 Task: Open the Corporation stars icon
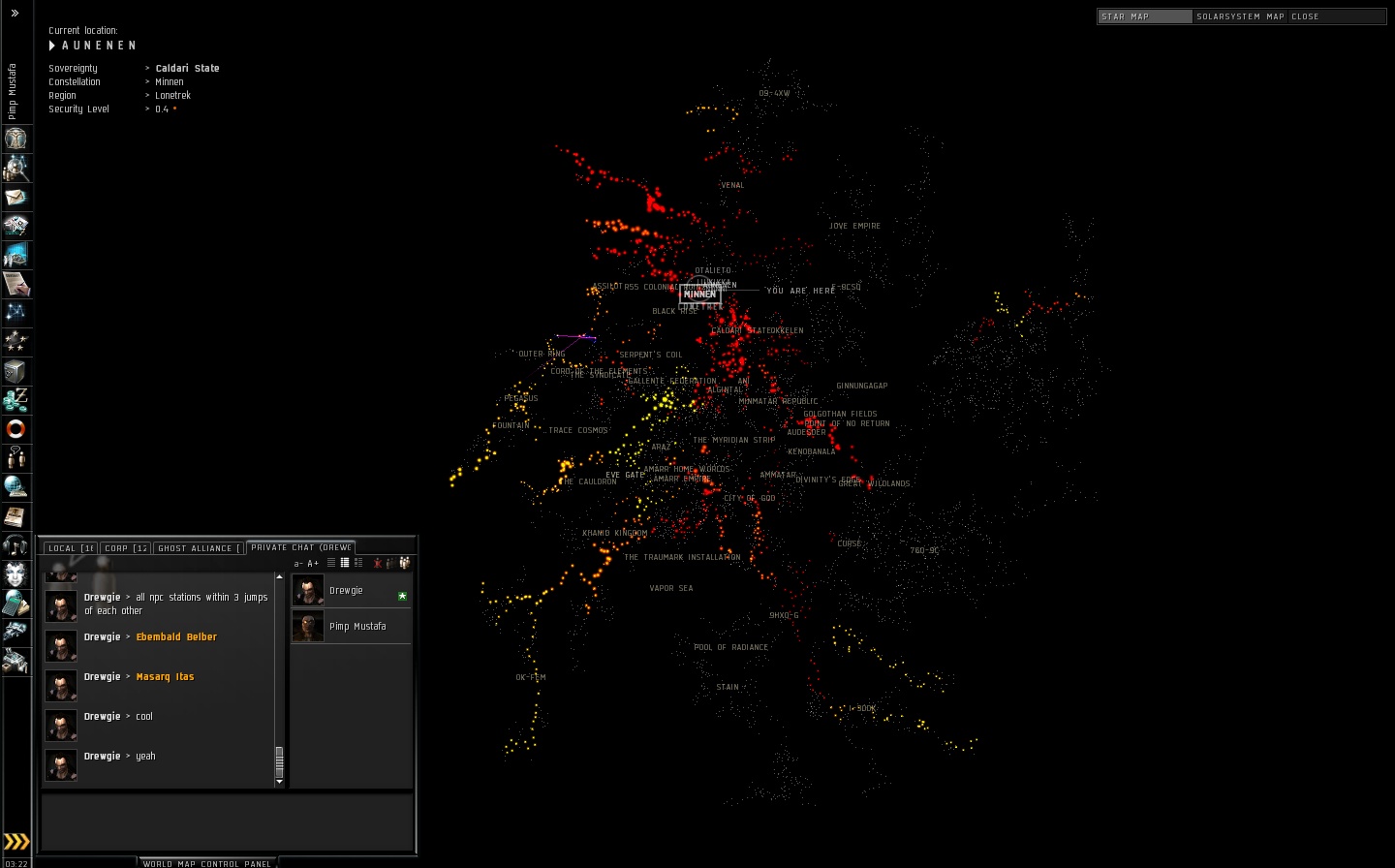(x=15, y=341)
